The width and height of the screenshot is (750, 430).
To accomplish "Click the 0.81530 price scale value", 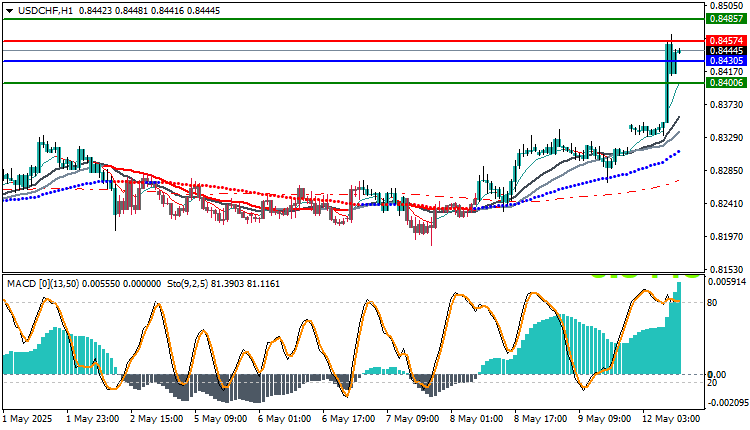I will point(727,270).
